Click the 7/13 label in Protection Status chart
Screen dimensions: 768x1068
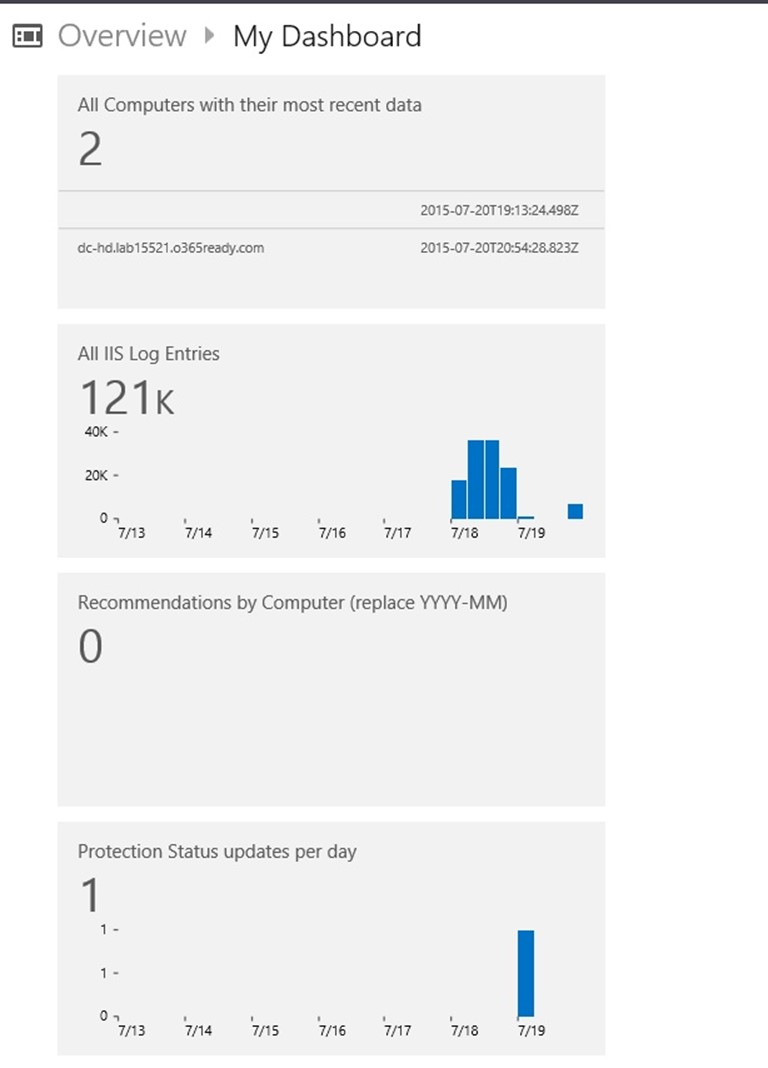pyautogui.click(x=131, y=1031)
